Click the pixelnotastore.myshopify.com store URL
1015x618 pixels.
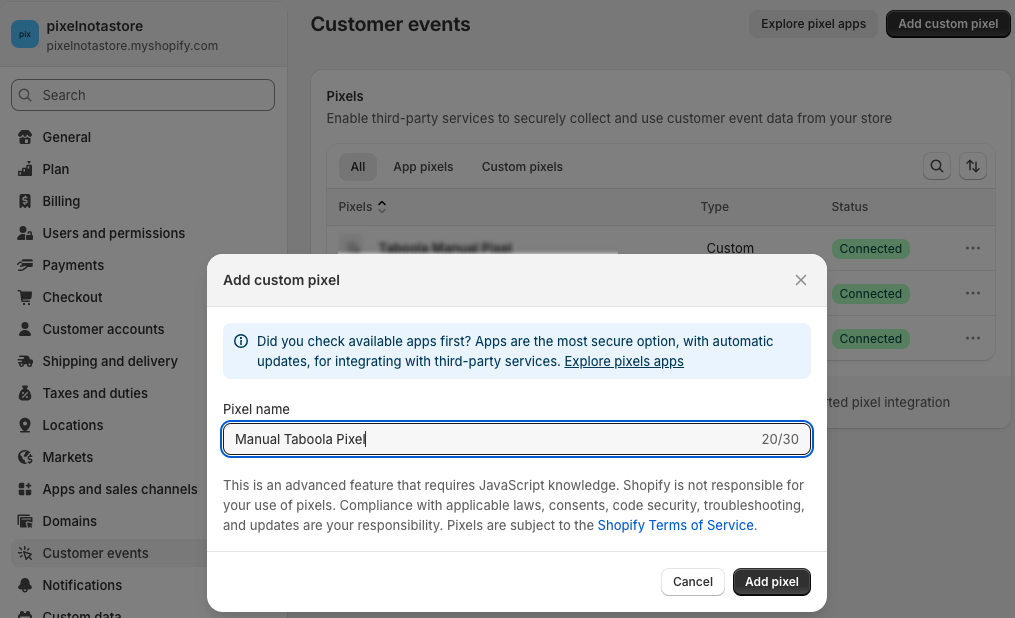click(132, 46)
